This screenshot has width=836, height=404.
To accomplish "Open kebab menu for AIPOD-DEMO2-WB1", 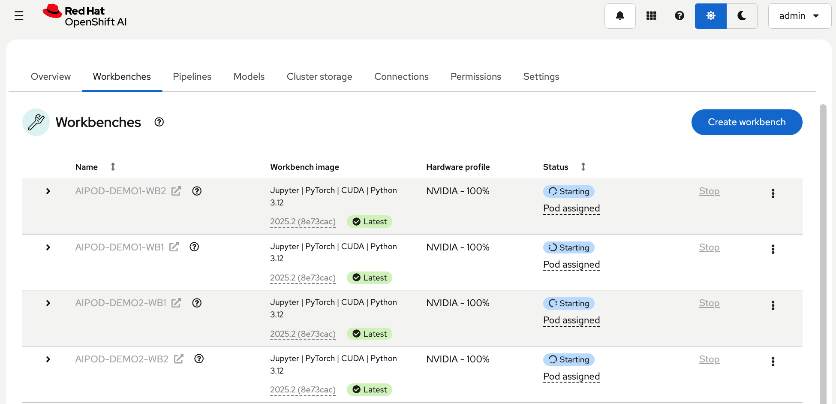I will coord(772,305).
